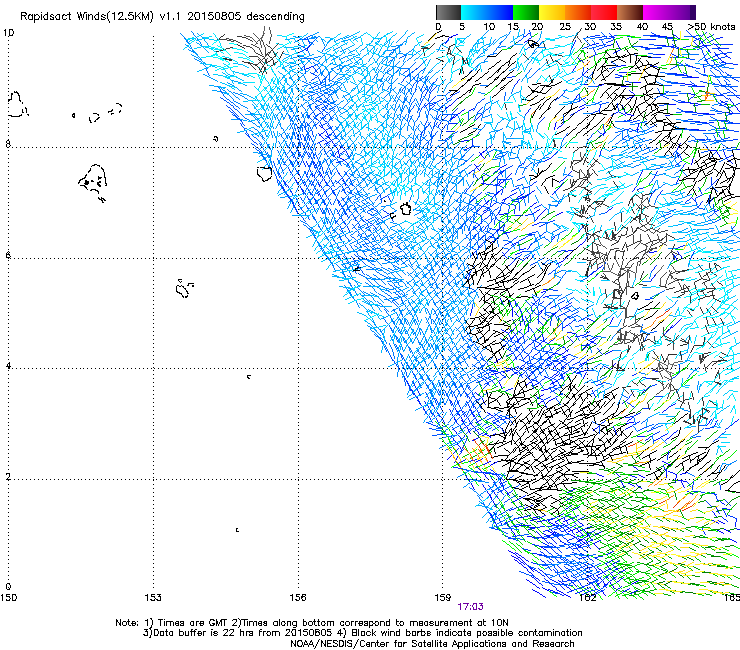Image resolution: width=740 pixels, height=650 pixels.
Task: Click the longitude '162' axis label
Action: [x=588, y=598]
